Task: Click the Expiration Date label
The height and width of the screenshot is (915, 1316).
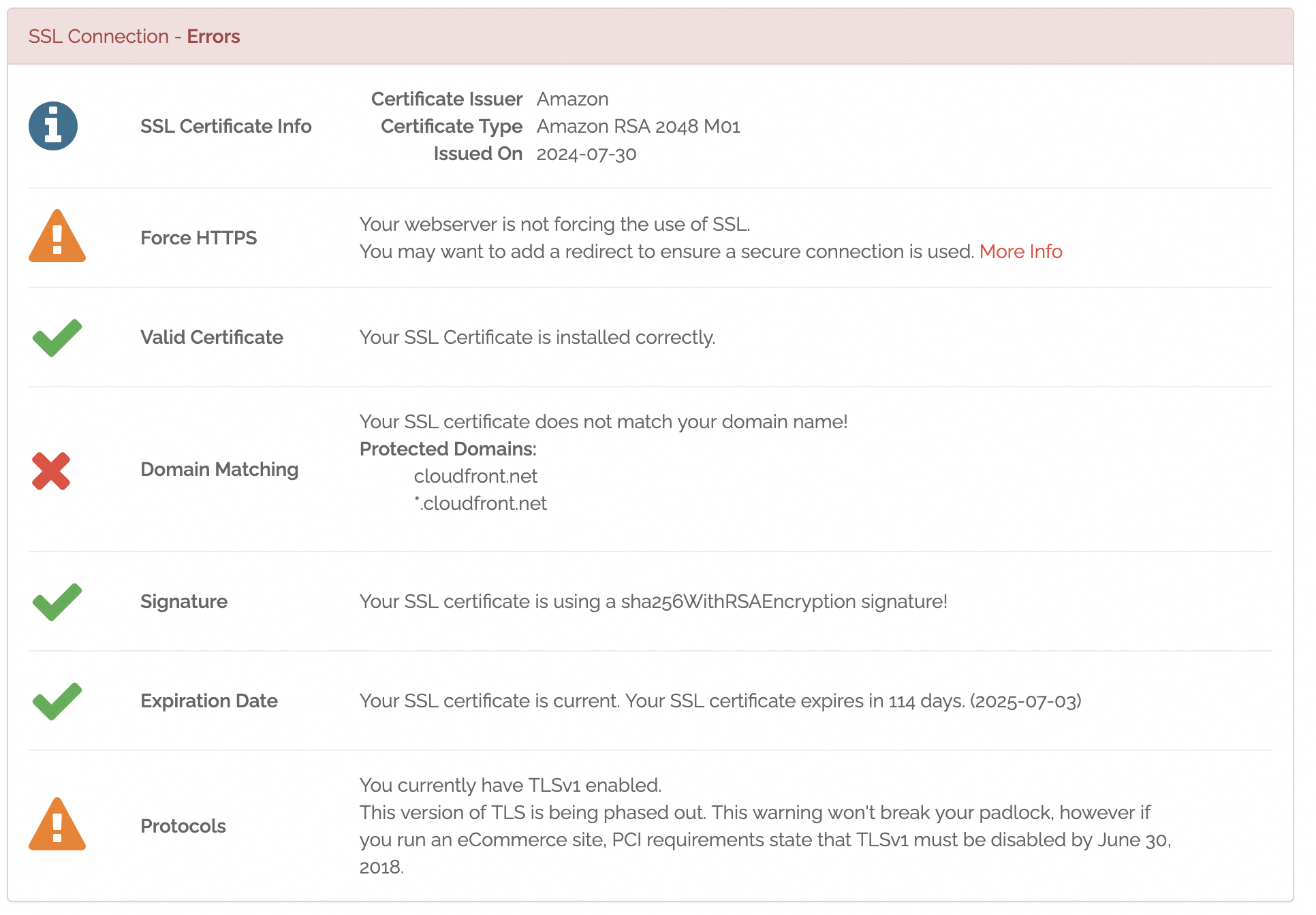Action: pos(209,701)
